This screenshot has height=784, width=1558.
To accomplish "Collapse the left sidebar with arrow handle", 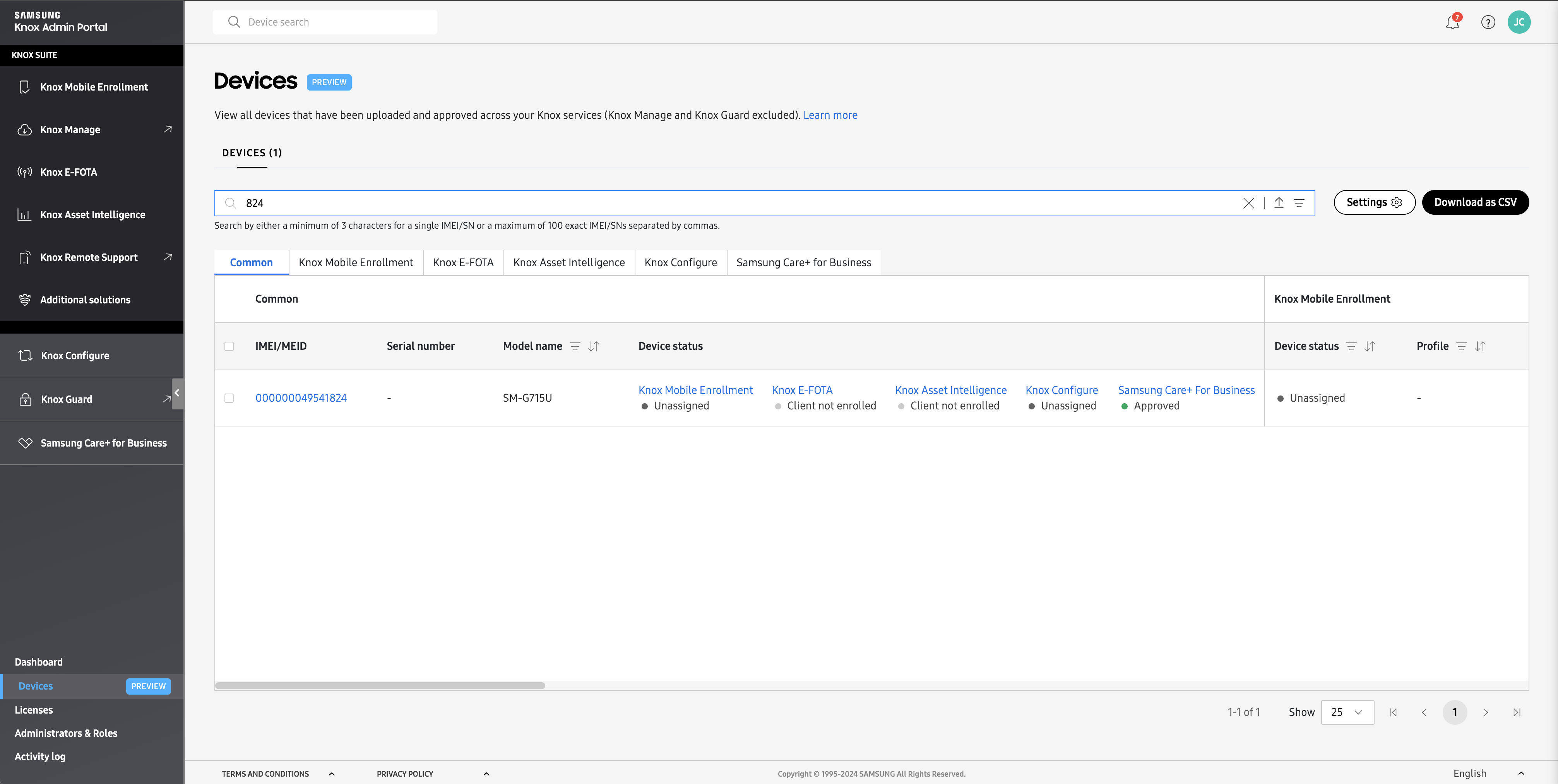I will coord(177,393).
